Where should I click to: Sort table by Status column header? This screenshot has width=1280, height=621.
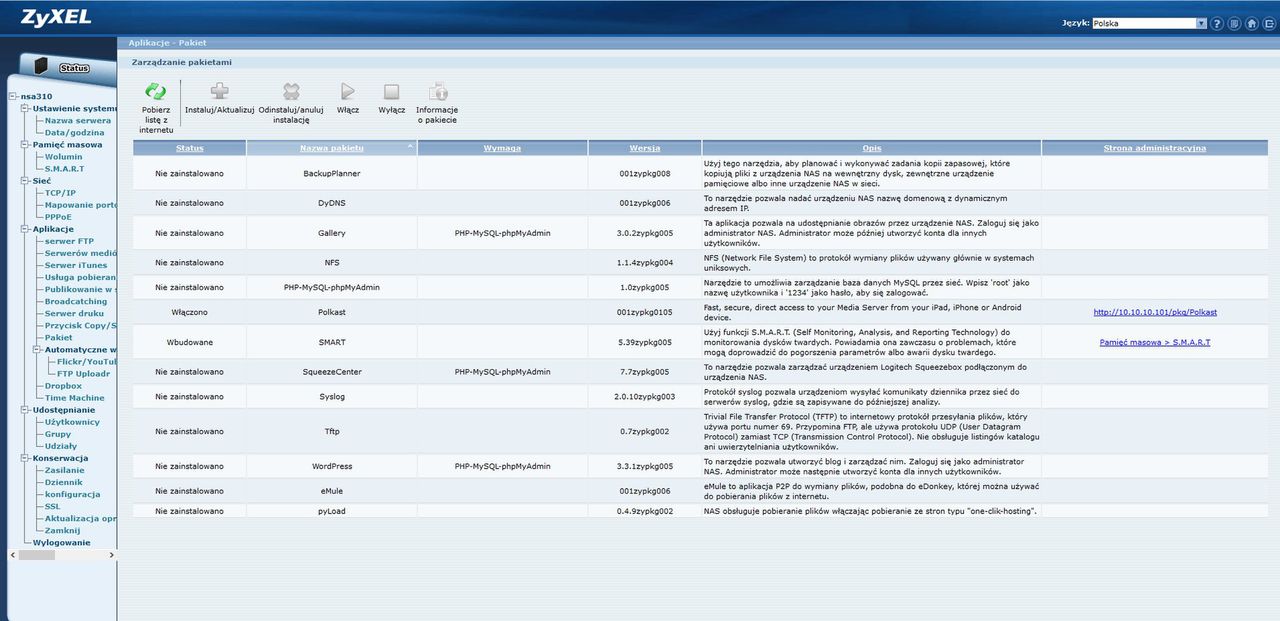pos(189,148)
